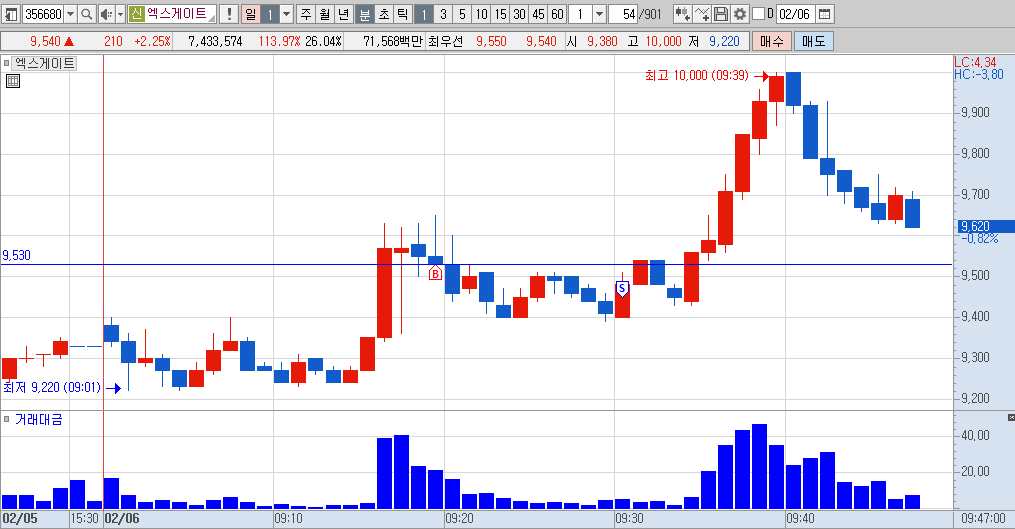Click the custom interval value field
The image size is (1015, 529).
coord(581,14)
